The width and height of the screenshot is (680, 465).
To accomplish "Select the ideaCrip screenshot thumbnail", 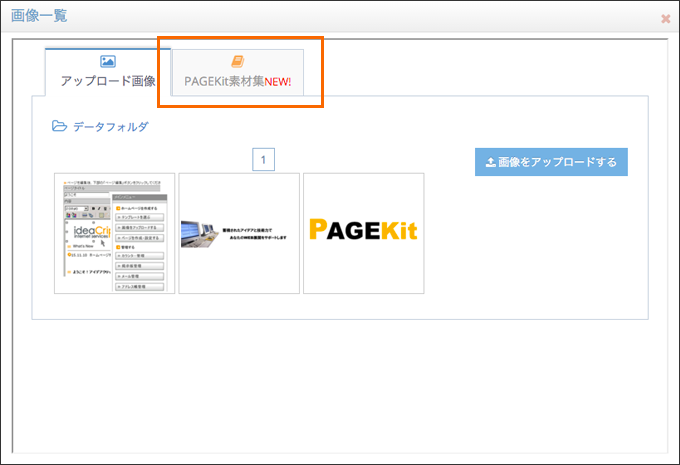I will 114,233.
